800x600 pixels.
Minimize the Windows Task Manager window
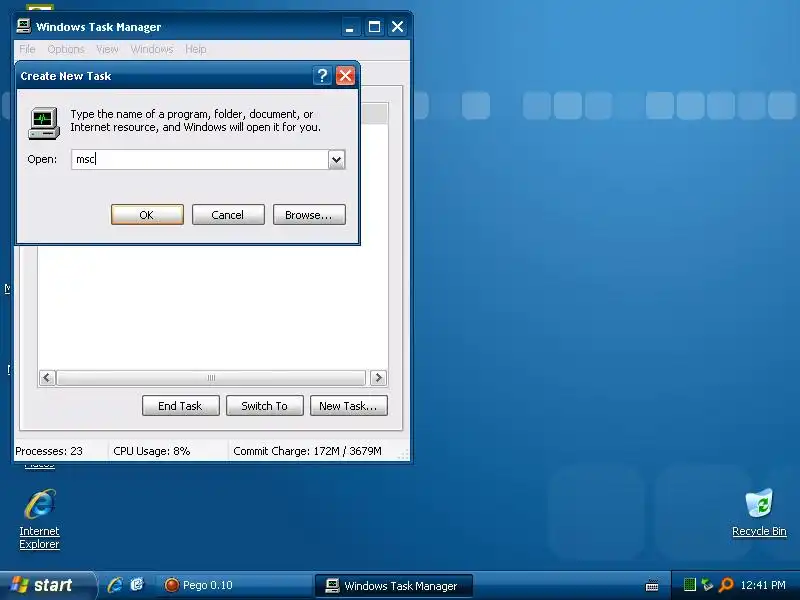349,27
